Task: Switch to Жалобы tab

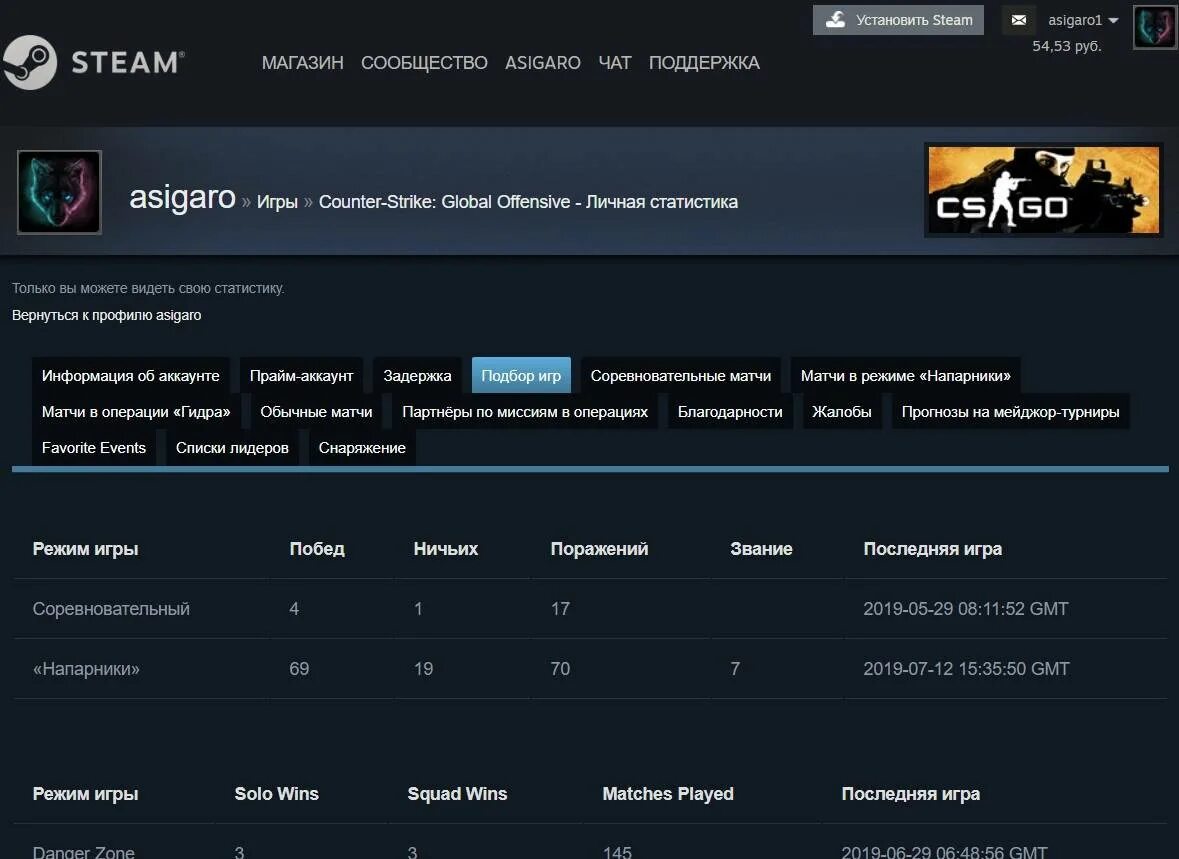Action: pos(842,411)
